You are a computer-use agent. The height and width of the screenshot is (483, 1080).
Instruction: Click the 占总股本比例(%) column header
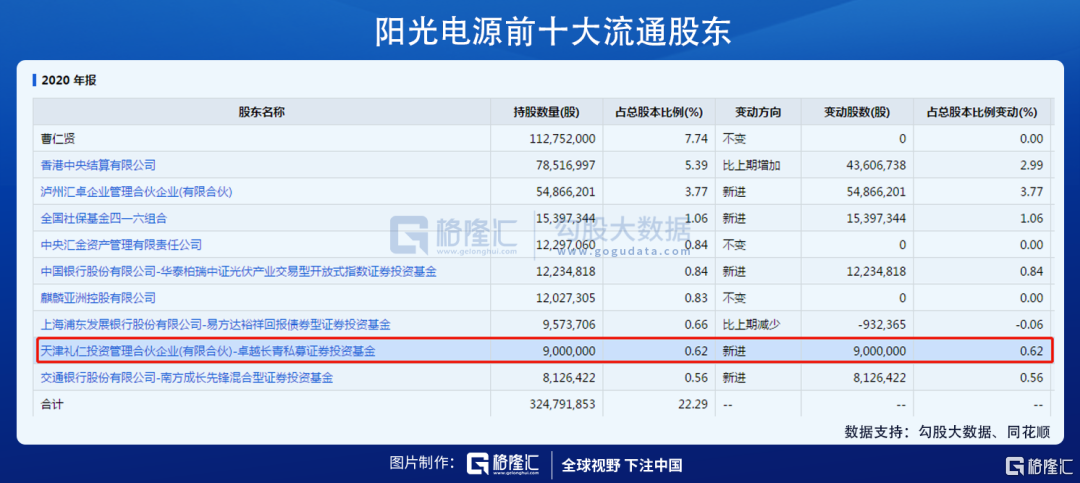(x=660, y=112)
